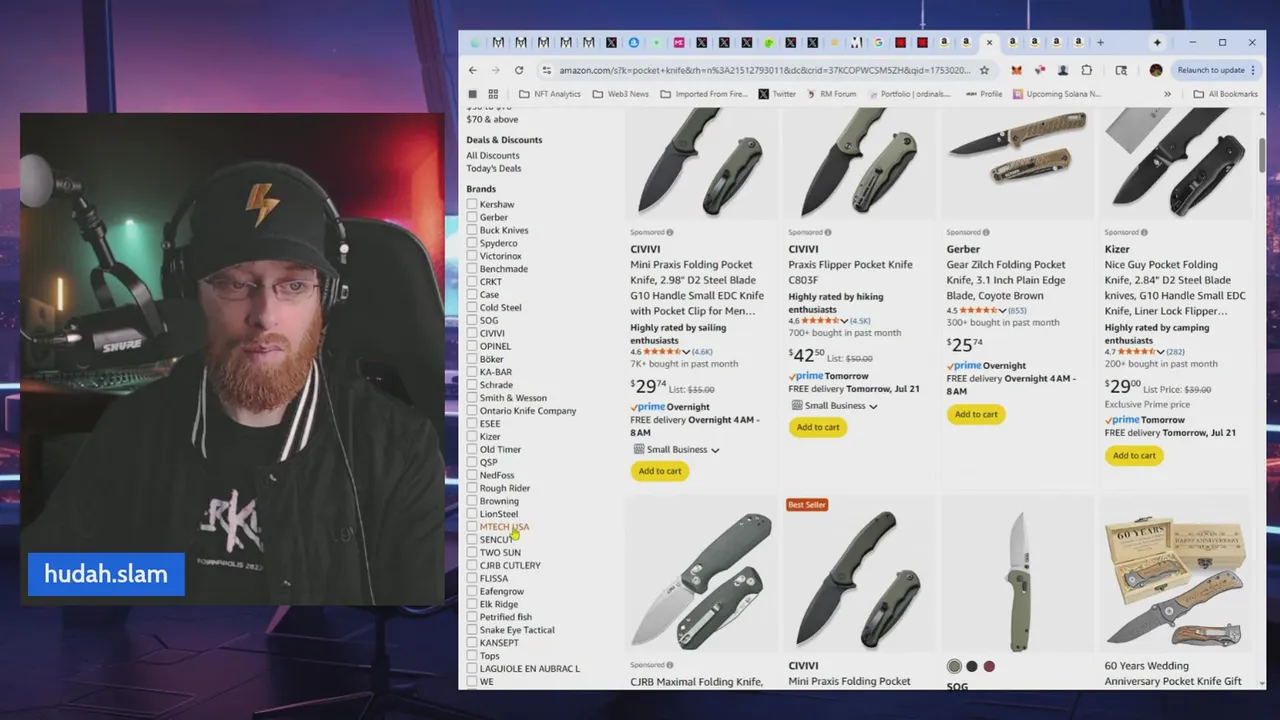Enable the CJRB CUTLERY filter

point(472,565)
